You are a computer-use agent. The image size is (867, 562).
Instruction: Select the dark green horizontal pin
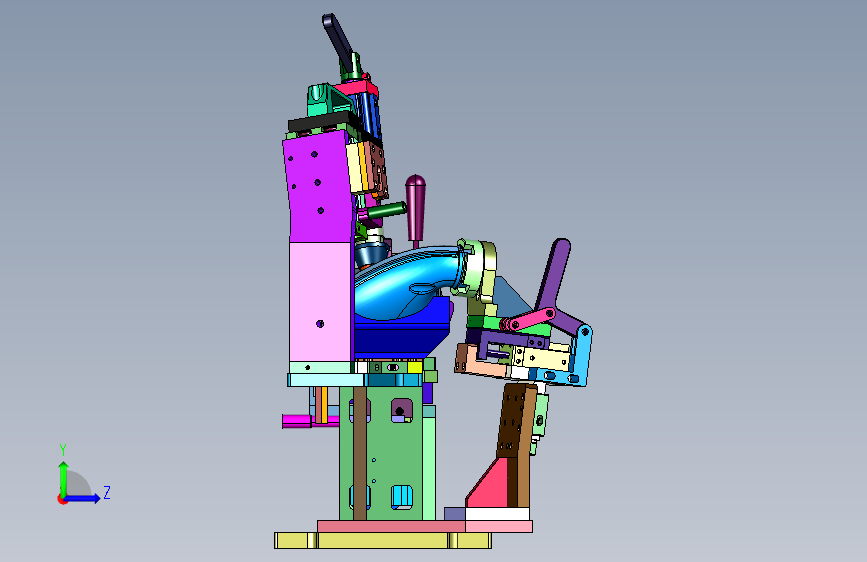point(386,210)
